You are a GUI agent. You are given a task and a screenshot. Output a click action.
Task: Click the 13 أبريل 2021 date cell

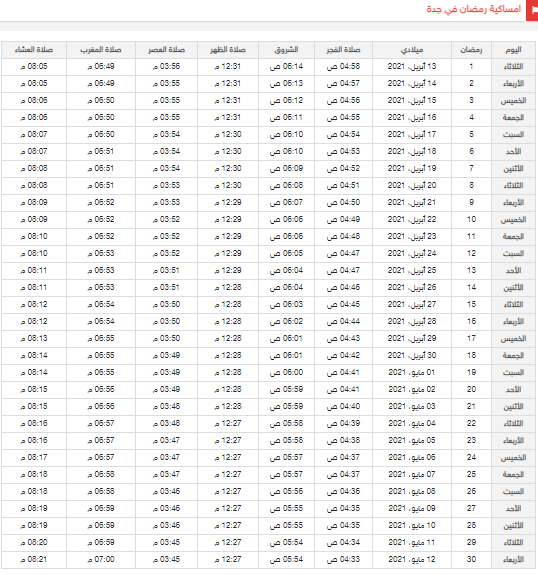coord(412,67)
